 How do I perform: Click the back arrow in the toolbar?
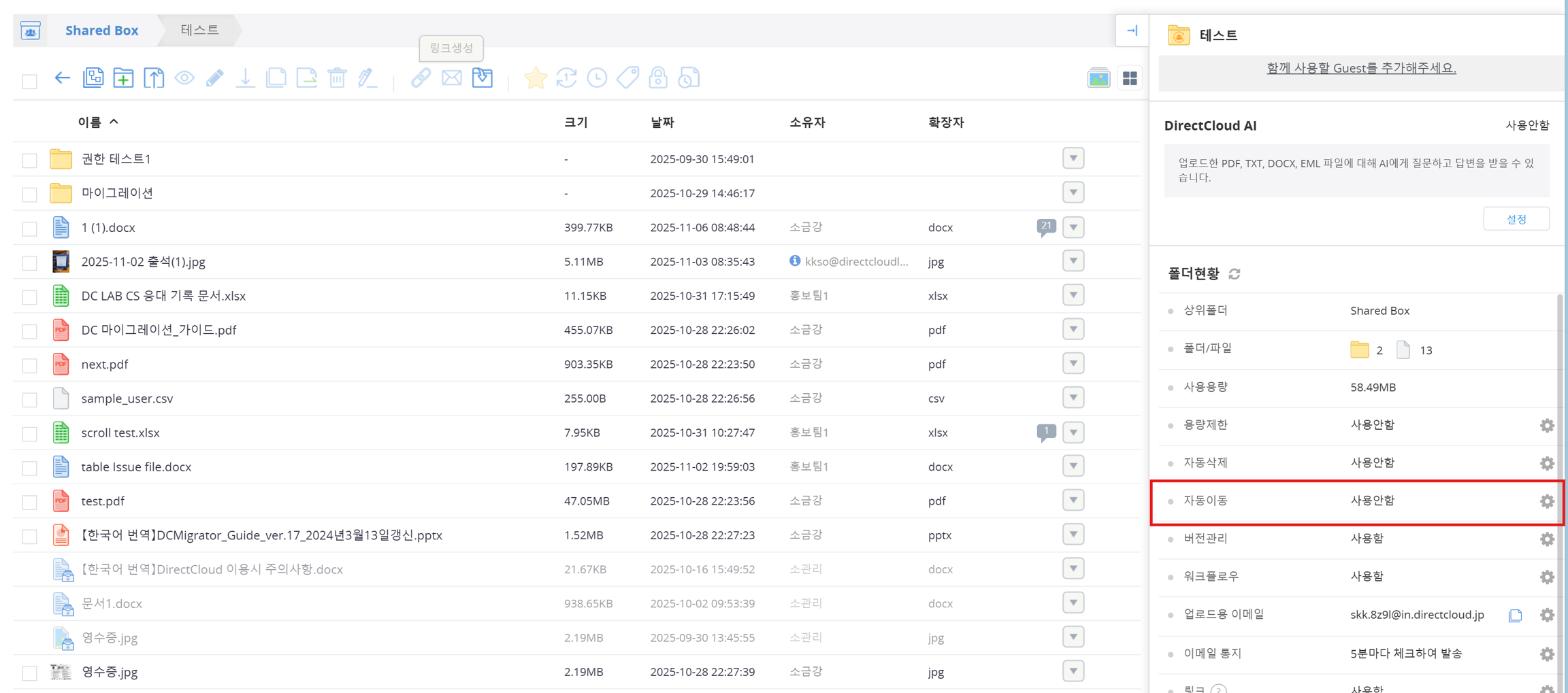pyautogui.click(x=62, y=78)
